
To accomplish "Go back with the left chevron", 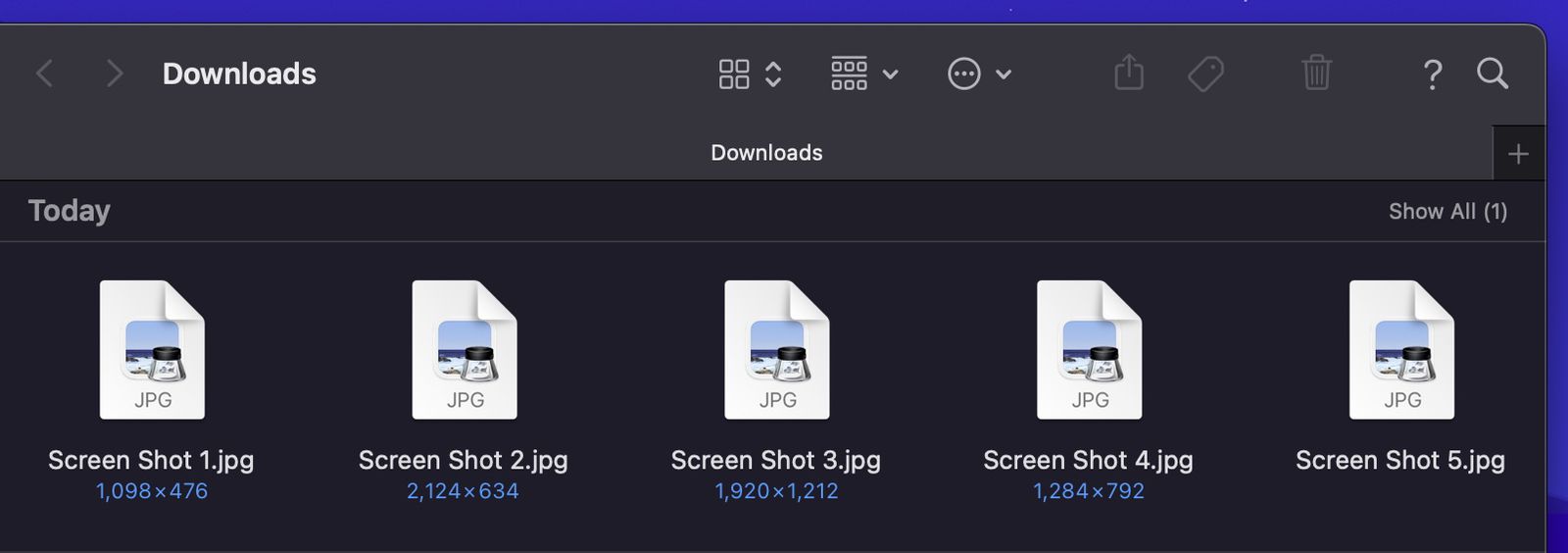I will pyautogui.click(x=44, y=74).
